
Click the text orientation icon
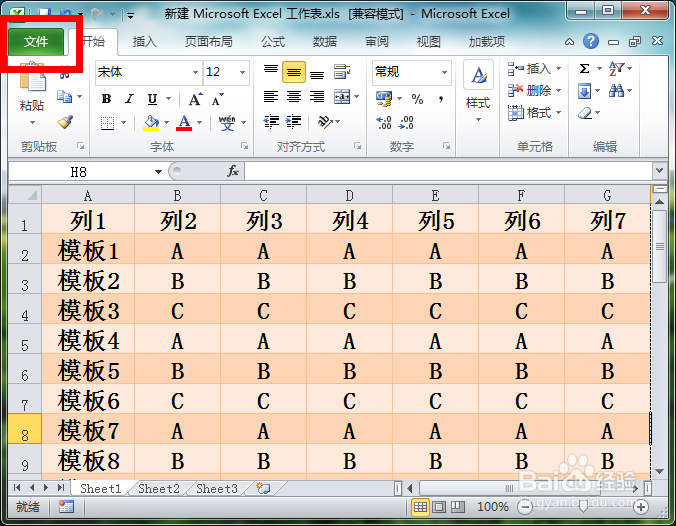pyautogui.click(x=325, y=122)
